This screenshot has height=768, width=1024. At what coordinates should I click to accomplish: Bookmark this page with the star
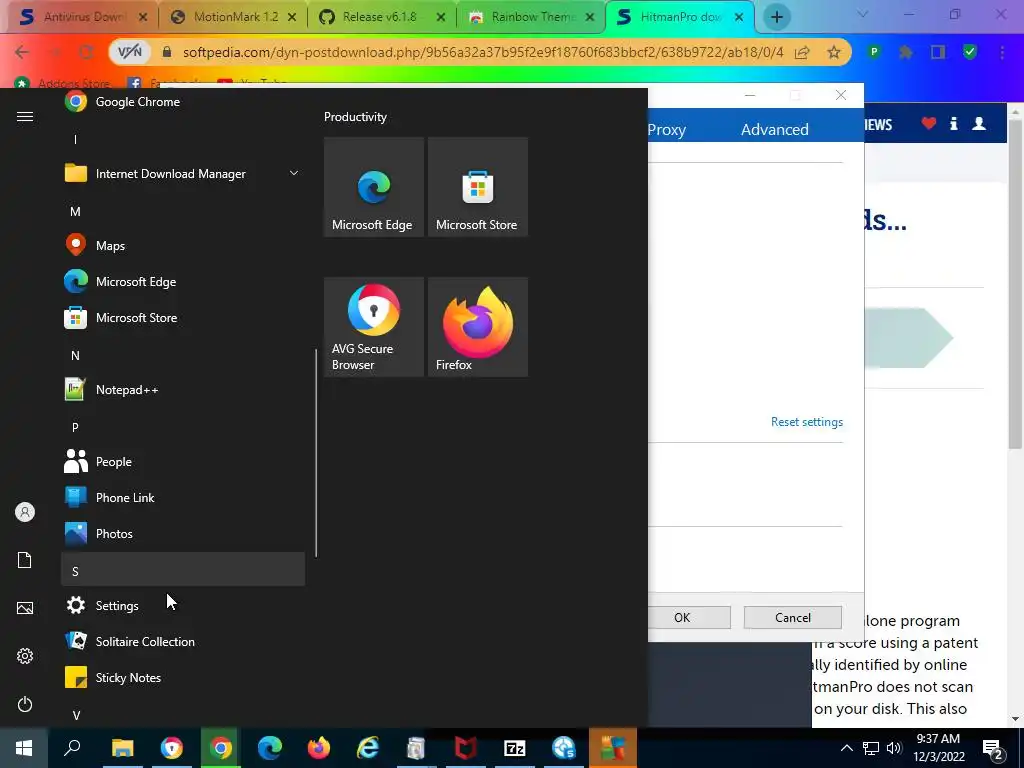(834, 52)
